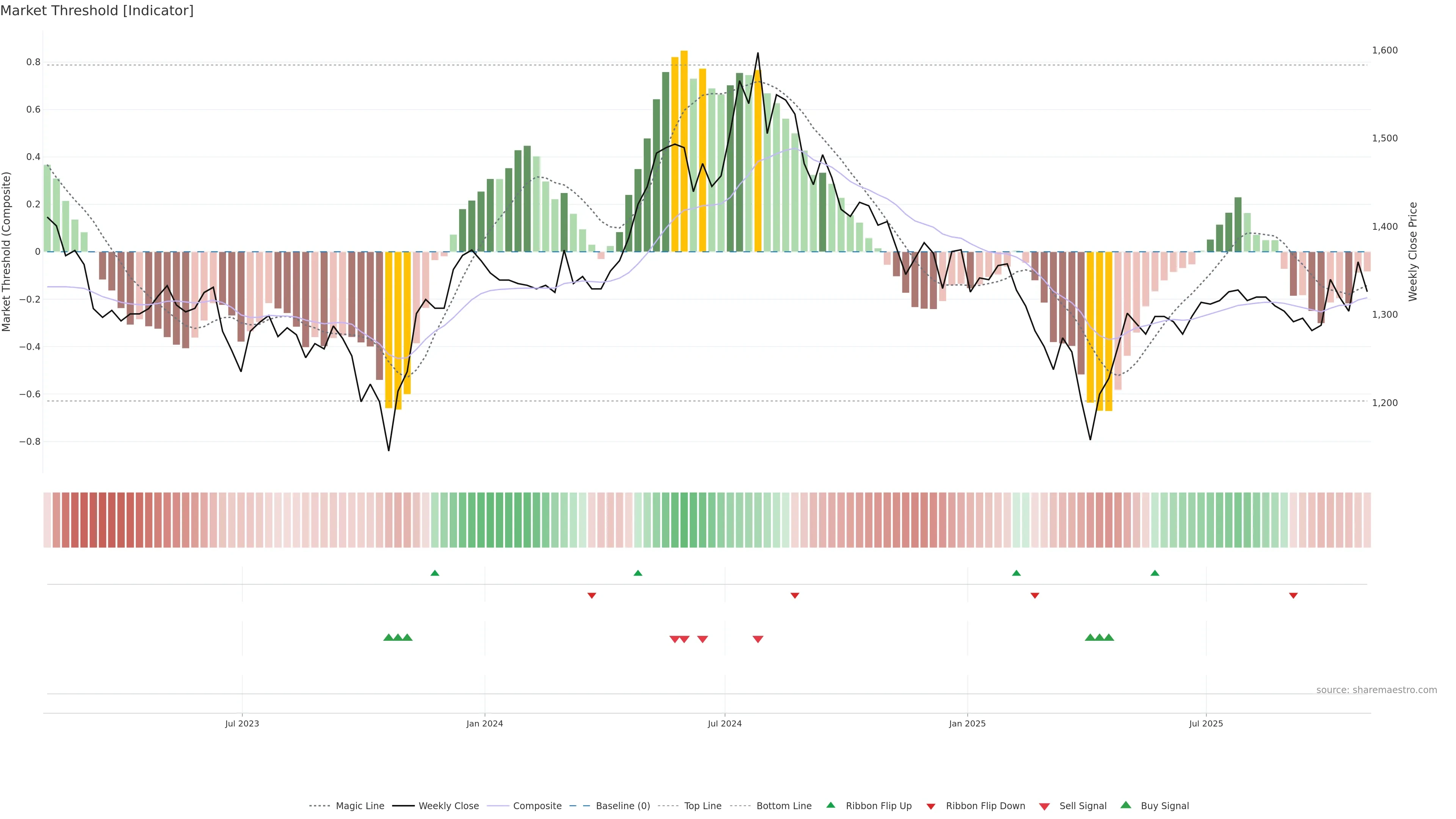The width and height of the screenshot is (1456, 819).
Task: Click the first Ribbon Flip Up marker before Jan 2024
Action: pos(435,573)
